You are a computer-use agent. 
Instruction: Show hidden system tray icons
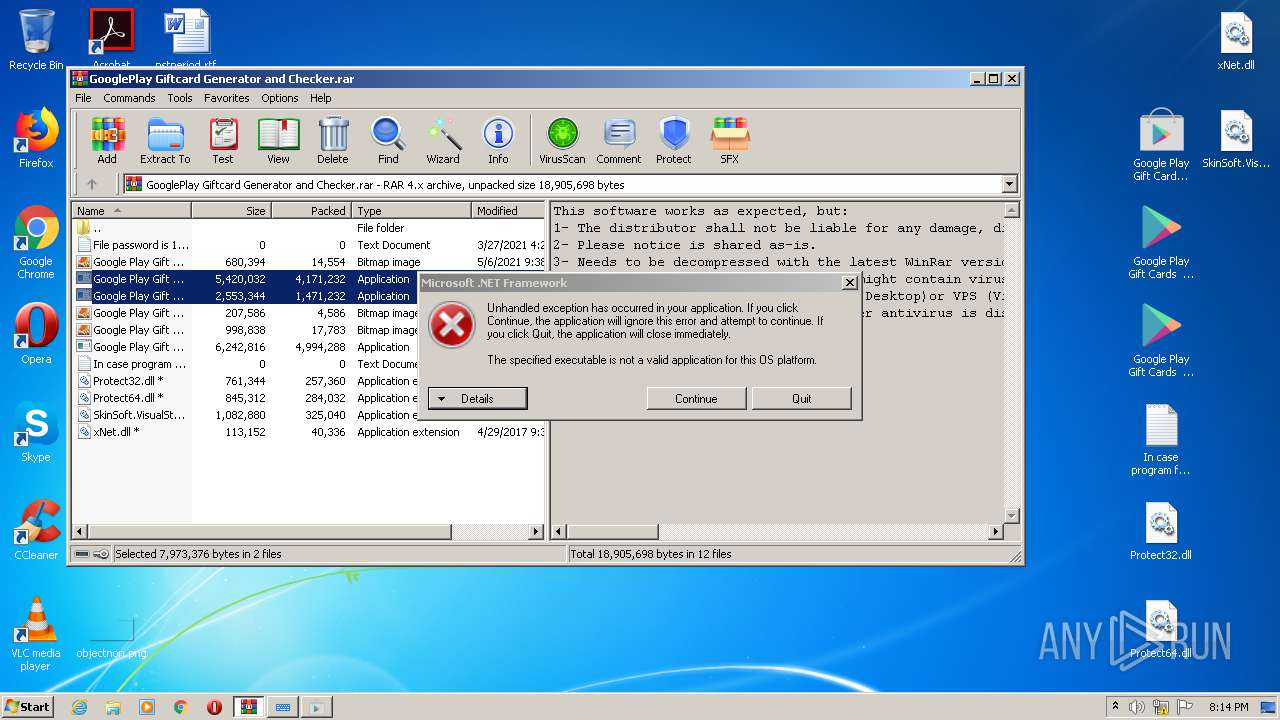tap(1115, 707)
